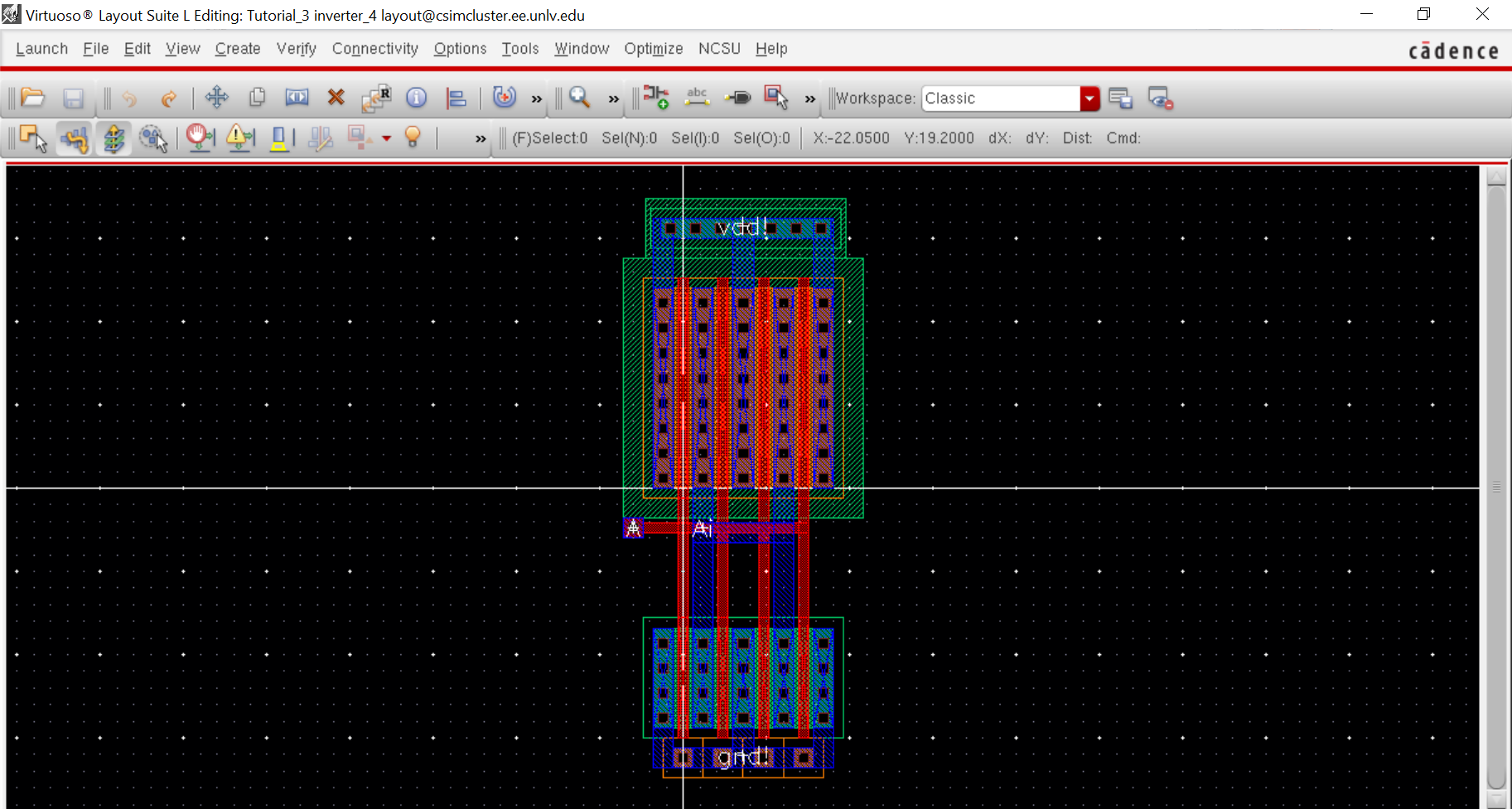Toggle the light bulb highlight button
The width and height of the screenshot is (1512, 809).
[413, 137]
